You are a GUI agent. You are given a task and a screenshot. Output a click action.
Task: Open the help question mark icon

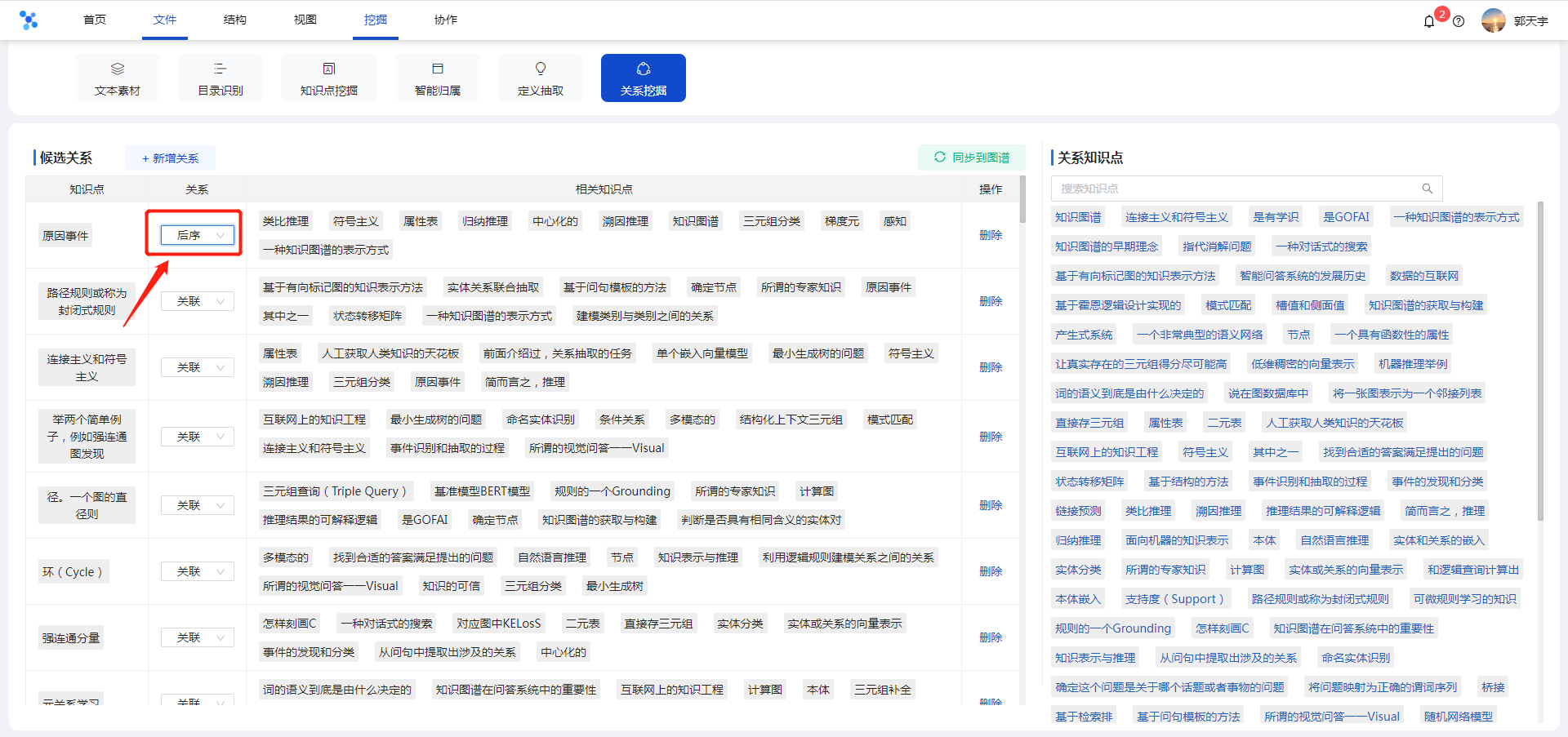click(x=1459, y=21)
